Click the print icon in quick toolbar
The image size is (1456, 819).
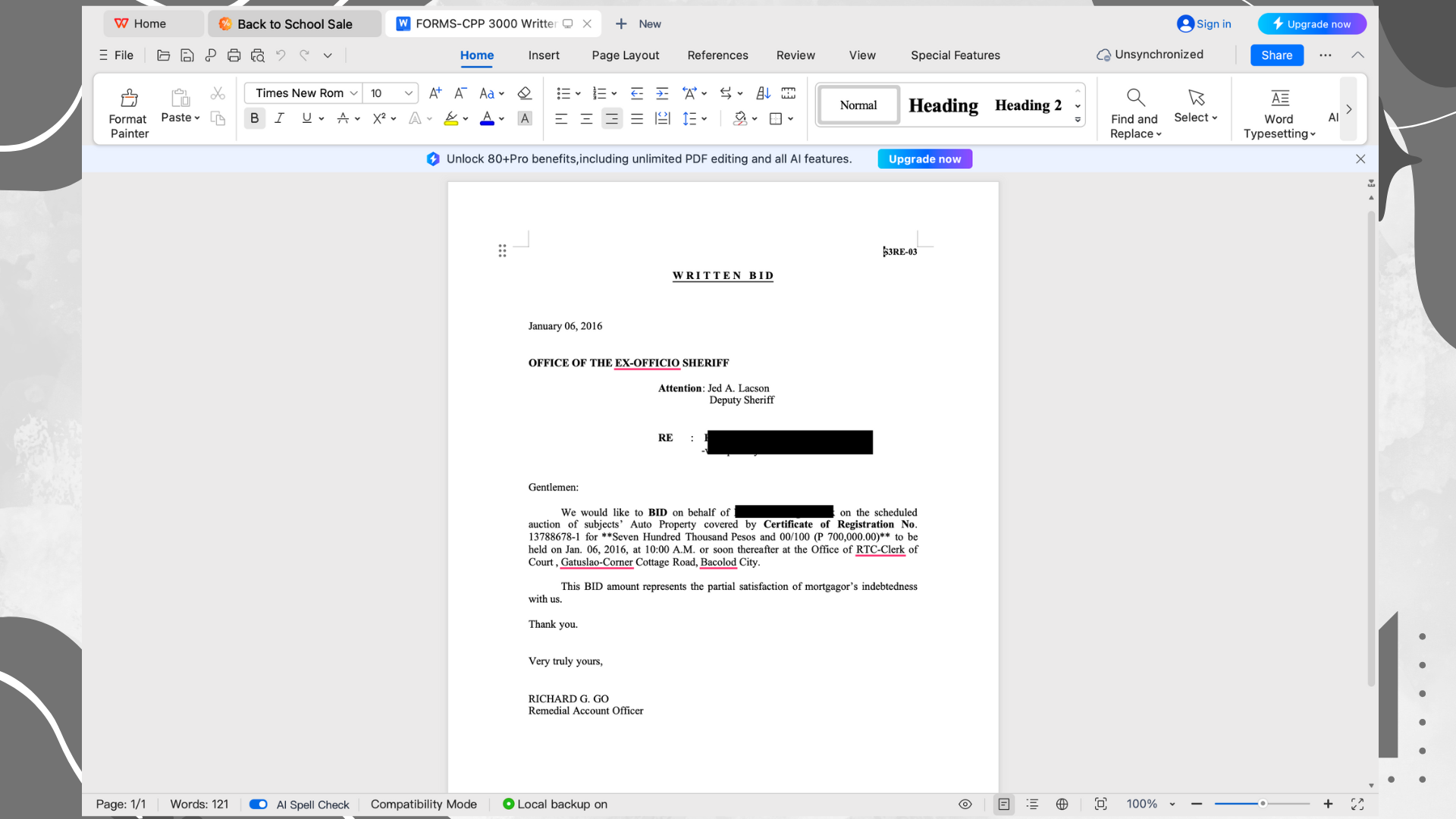click(234, 55)
